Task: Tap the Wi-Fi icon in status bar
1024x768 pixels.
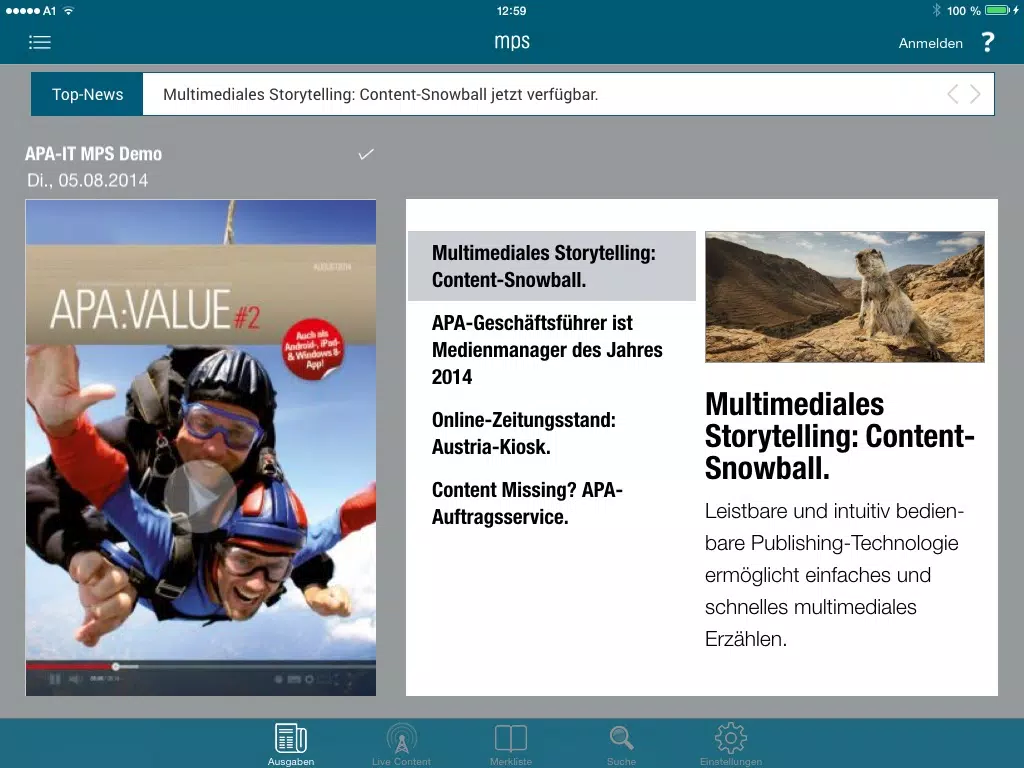Action: click(69, 10)
